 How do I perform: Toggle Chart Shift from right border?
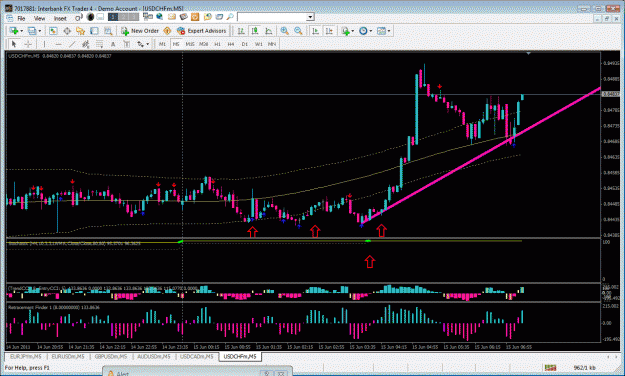pos(329,31)
